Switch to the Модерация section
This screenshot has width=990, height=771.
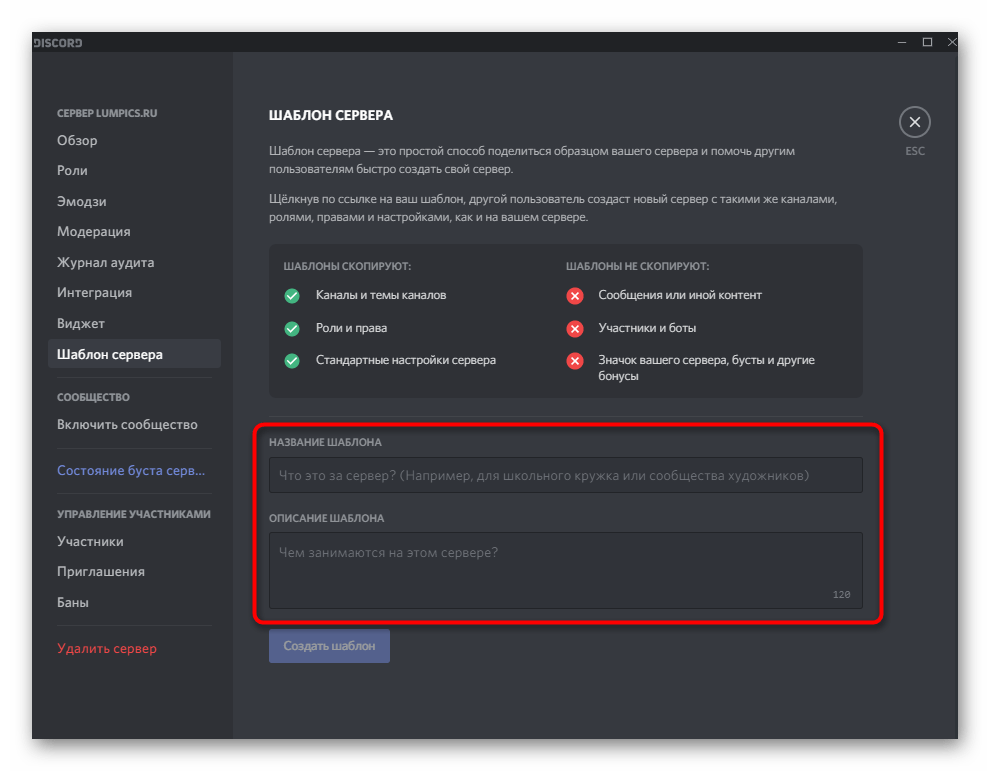94,231
